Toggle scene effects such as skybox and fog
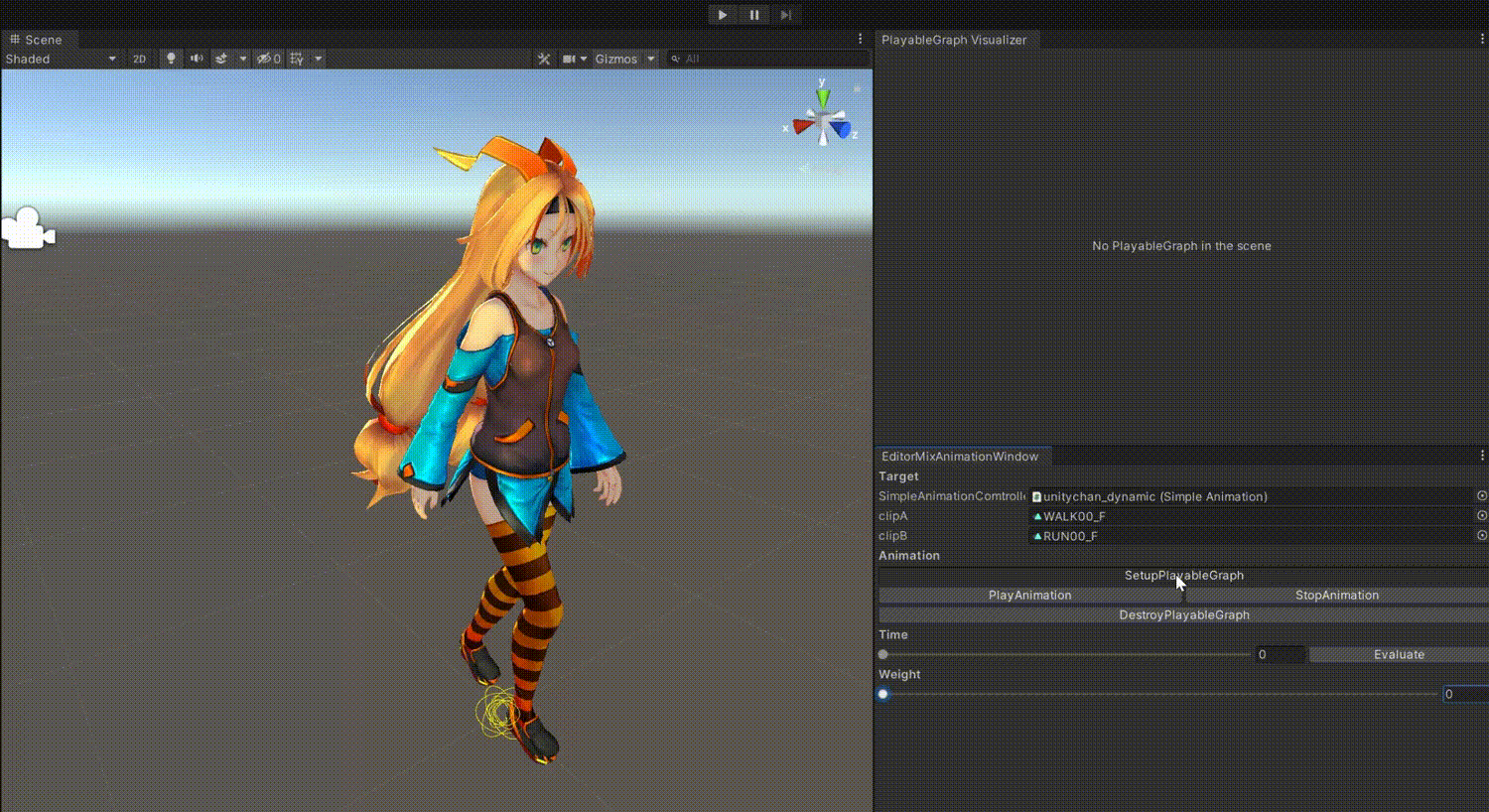The image size is (1489, 812). pyautogui.click(x=221, y=59)
